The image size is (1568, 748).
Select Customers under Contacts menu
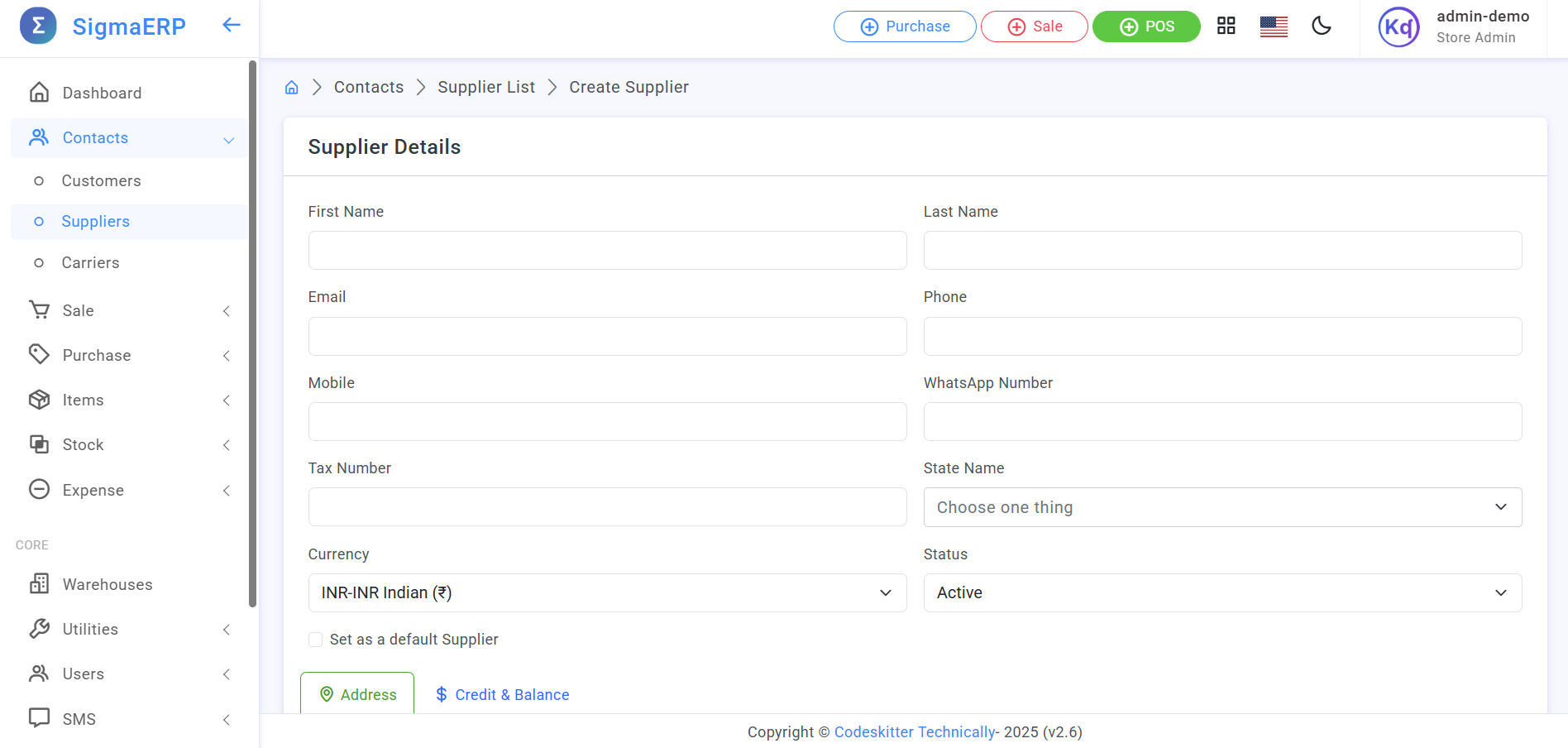[x=101, y=180]
